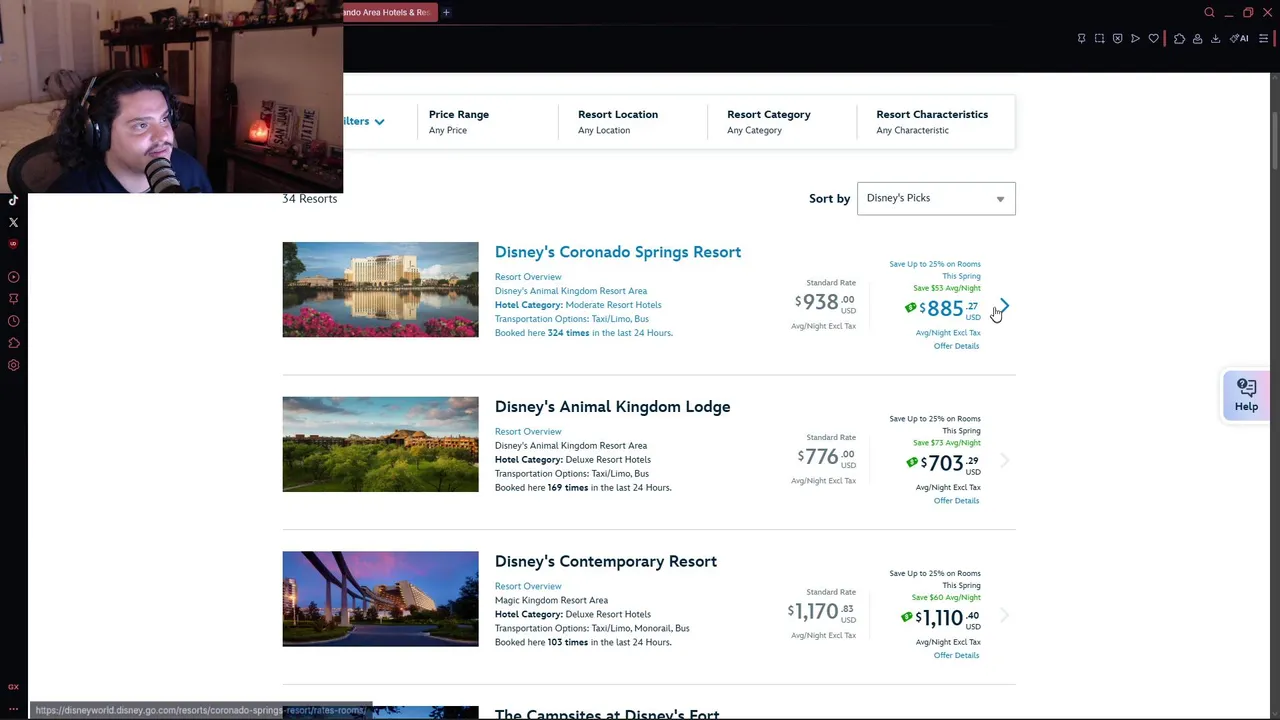
Task: Click the $776.00 standard rate
Action: click(827, 457)
